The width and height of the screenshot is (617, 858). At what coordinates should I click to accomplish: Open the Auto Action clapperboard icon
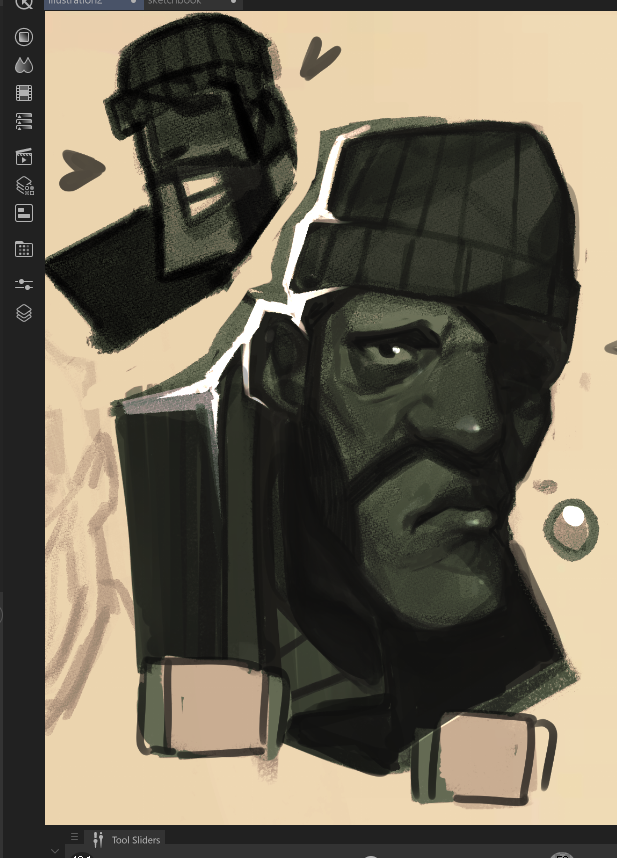click(x=24, y=156)
